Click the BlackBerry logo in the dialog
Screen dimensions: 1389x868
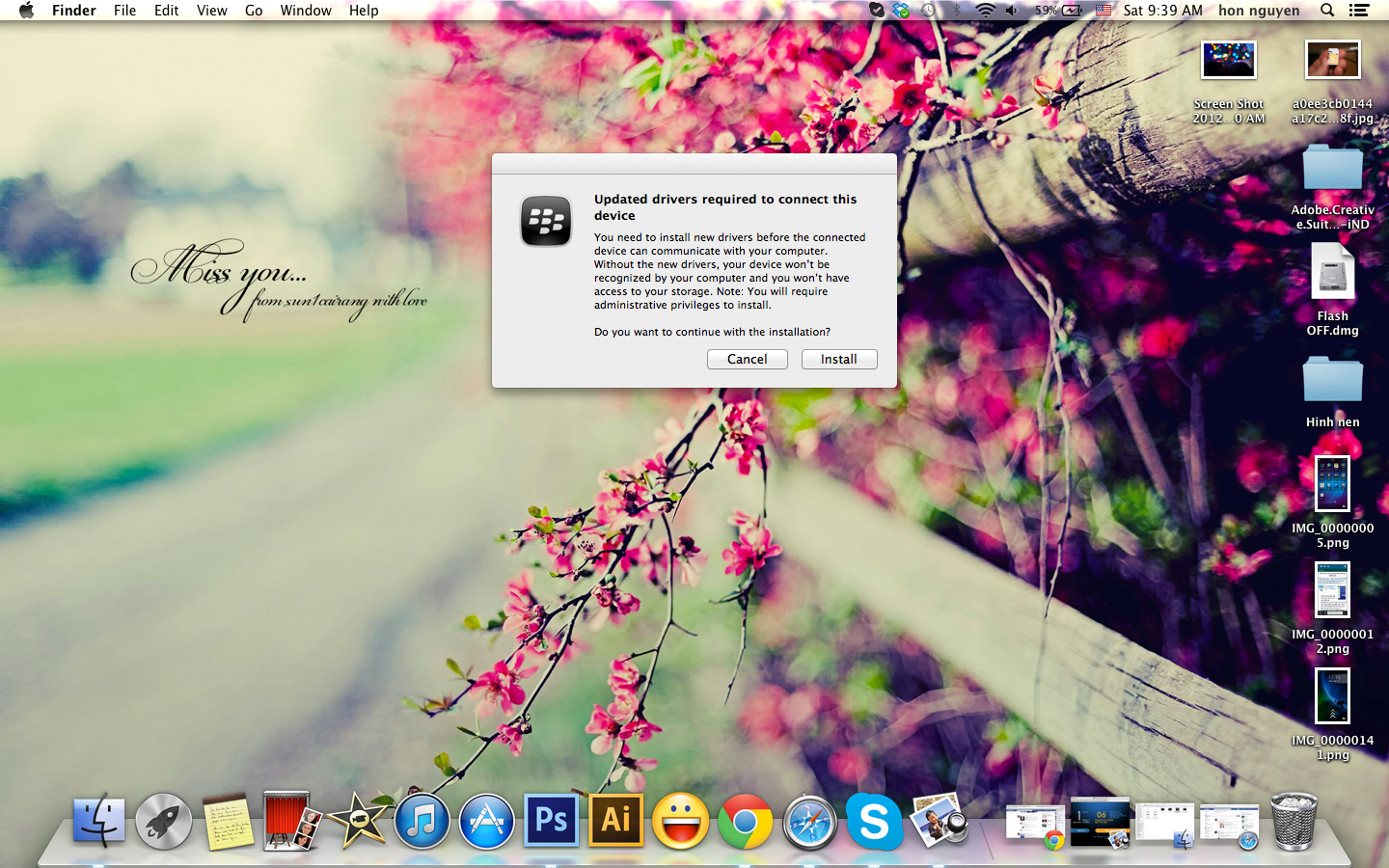click(546, 220)
